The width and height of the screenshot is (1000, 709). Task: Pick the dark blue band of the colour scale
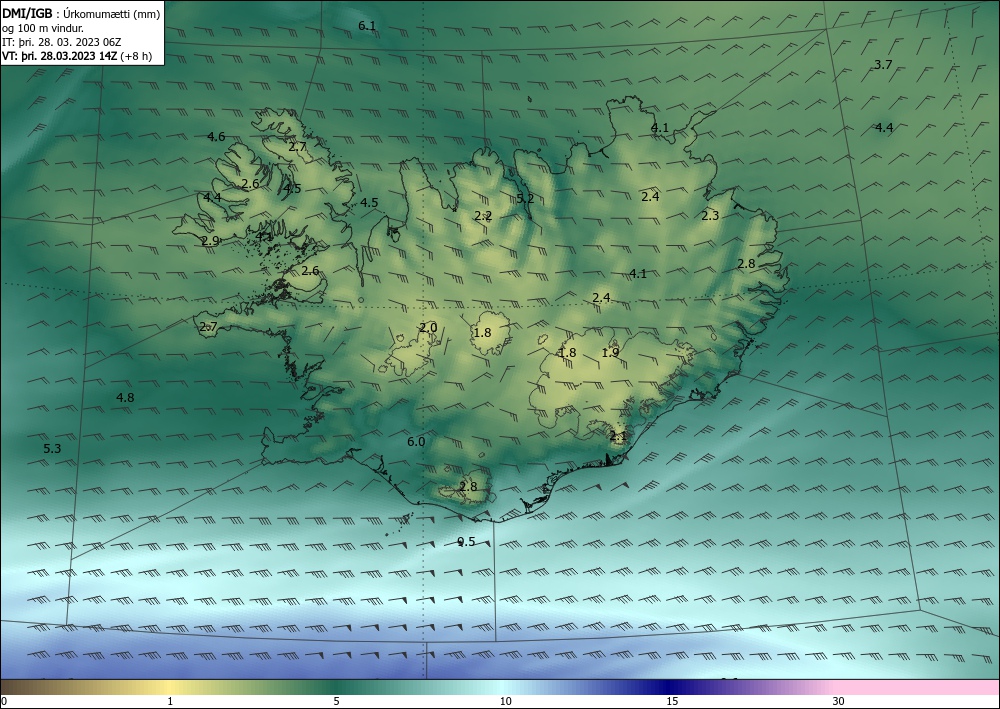670,687
